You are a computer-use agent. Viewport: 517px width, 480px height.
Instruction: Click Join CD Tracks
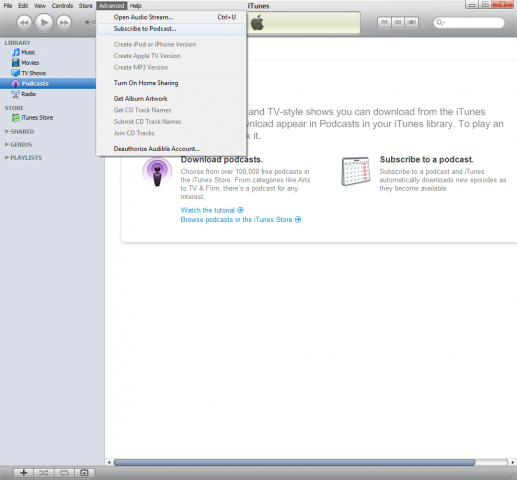click(x=171, y=133)
